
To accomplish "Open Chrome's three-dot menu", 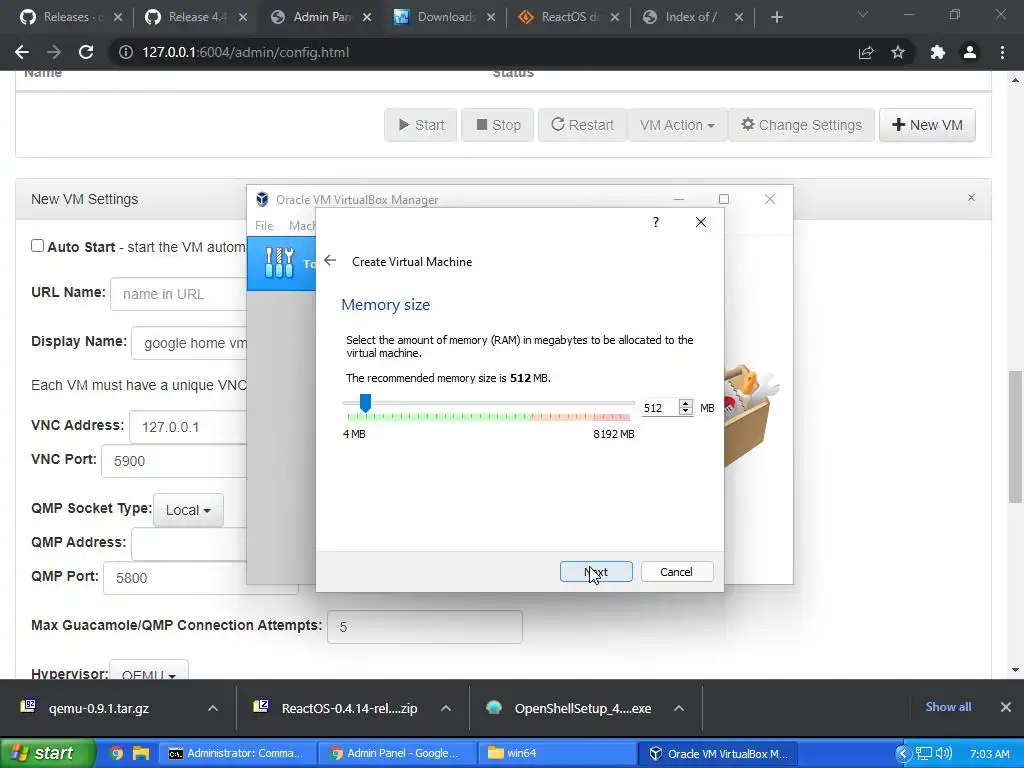I will coord(1002,52).
